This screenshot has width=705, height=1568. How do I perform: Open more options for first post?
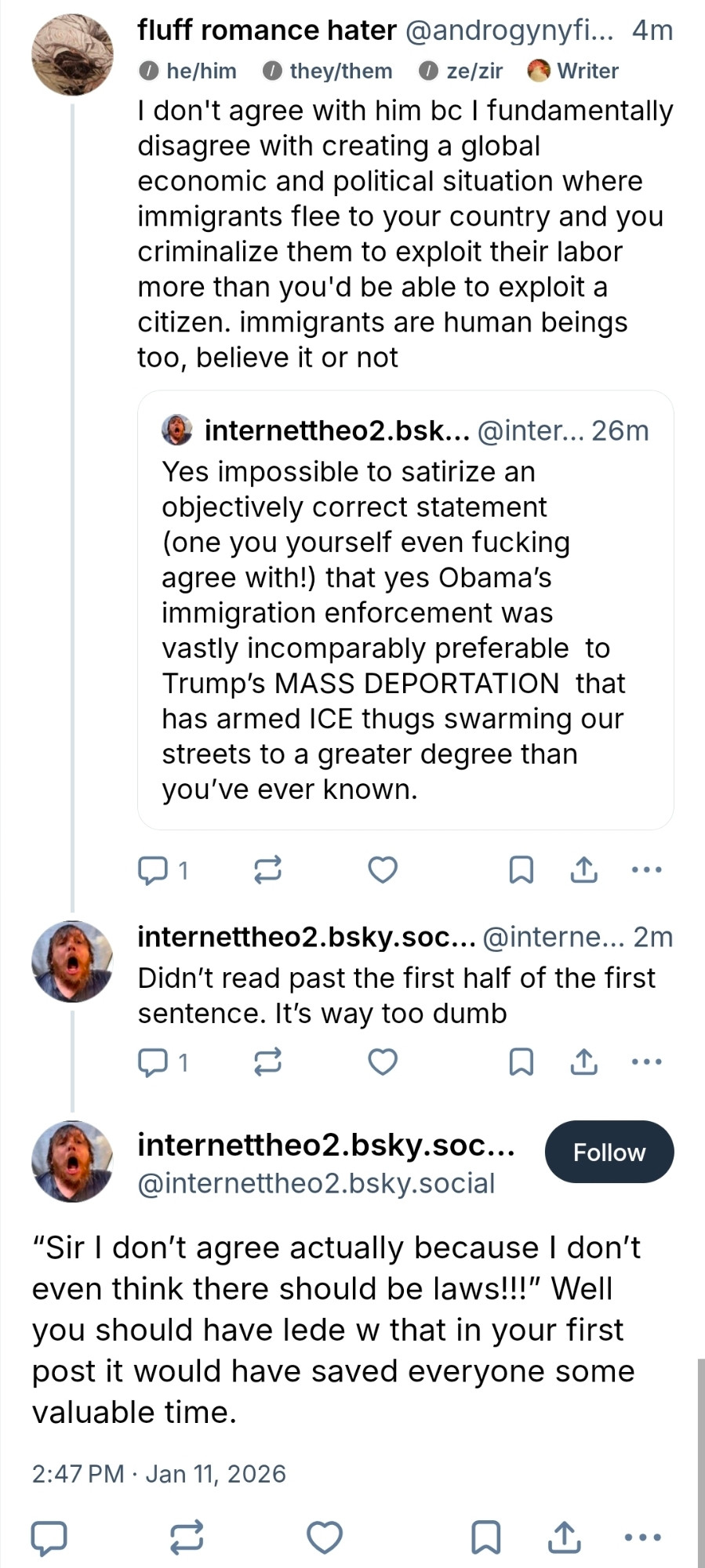pyautogui.click(x=646, y=870)
